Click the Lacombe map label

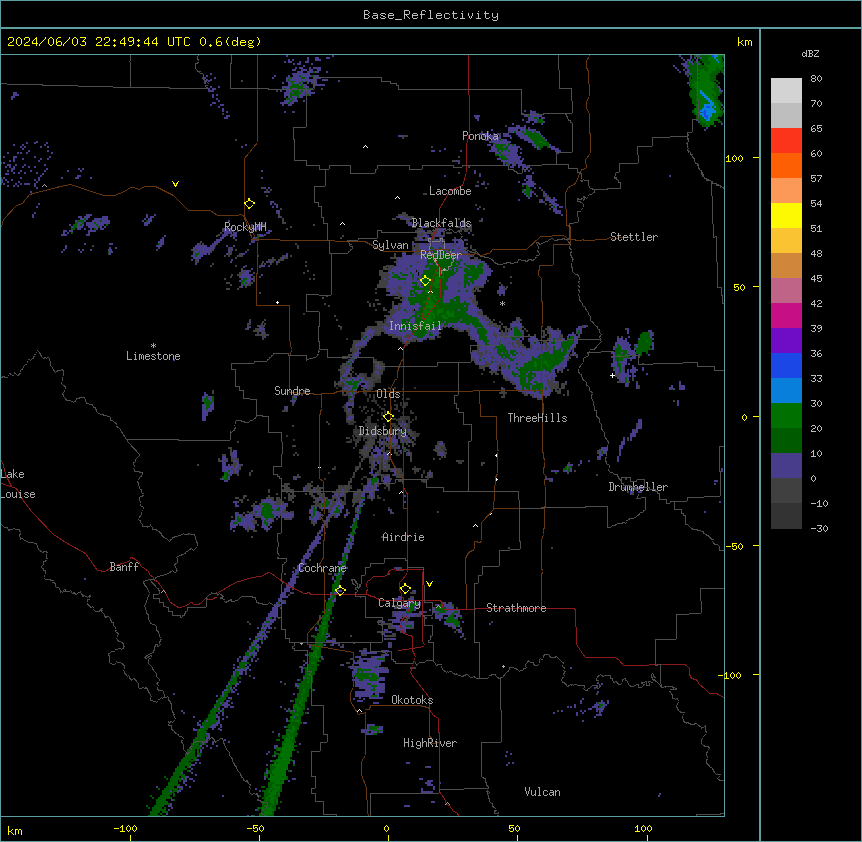[450, 191]
